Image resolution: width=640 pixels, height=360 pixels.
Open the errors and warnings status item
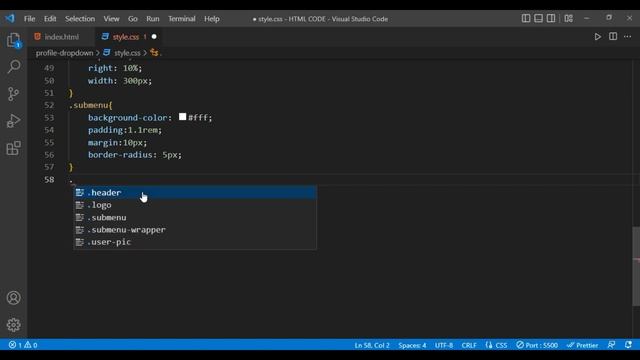pos(23,345)
